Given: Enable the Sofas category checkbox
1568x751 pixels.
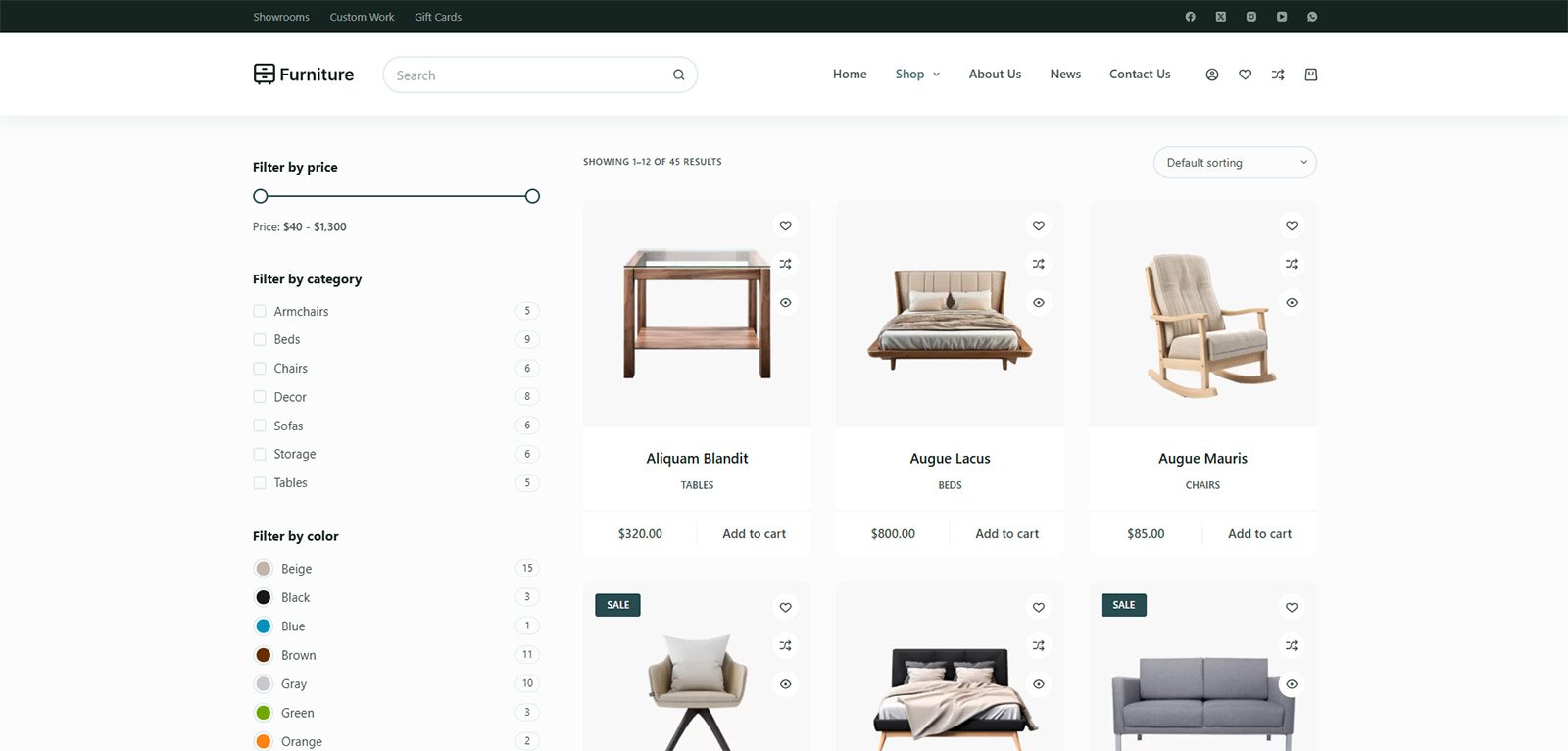Looking at the screenshot, I should tap(260, 426).
